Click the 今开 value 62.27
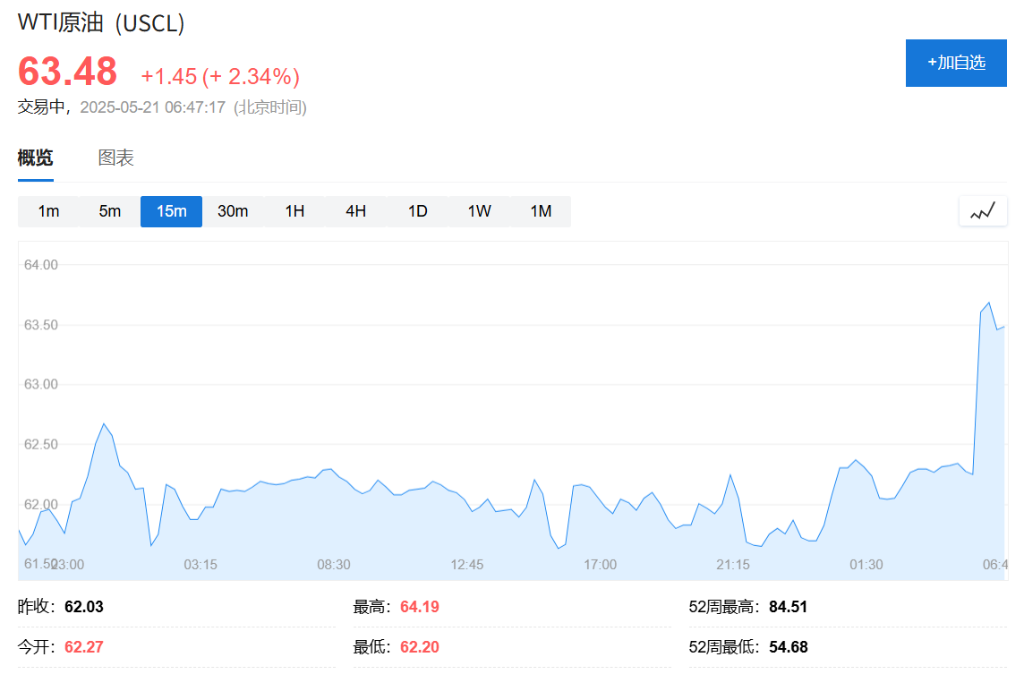1024x677 pixels. click(84, 648)
